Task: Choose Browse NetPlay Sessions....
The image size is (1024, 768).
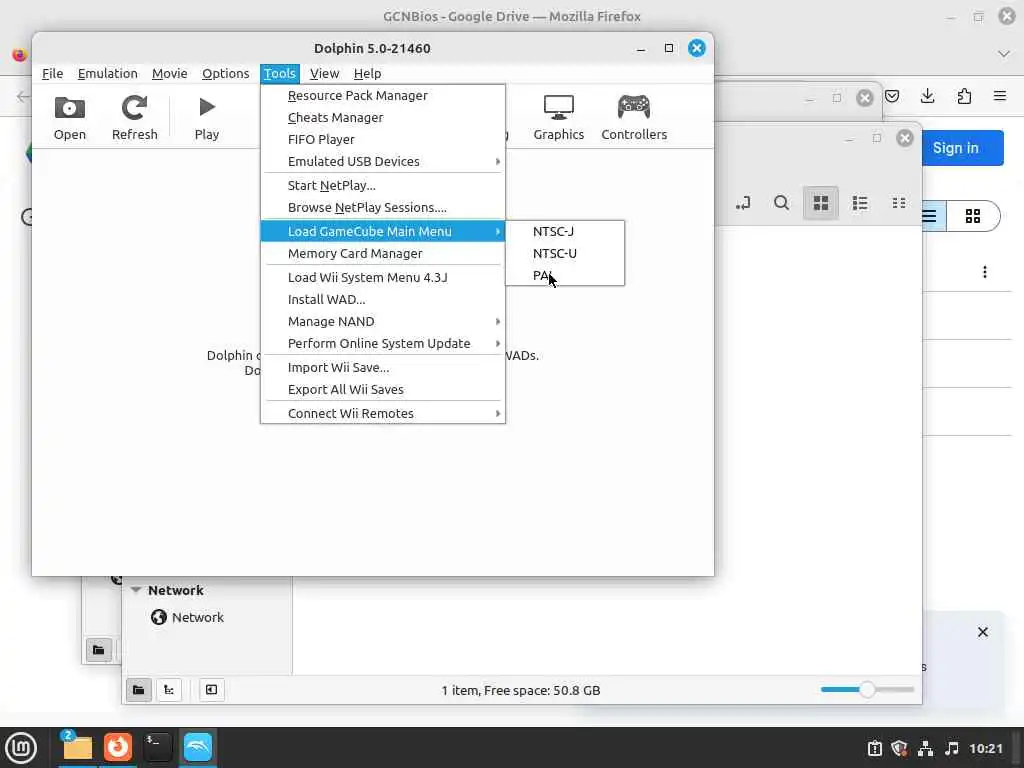Action: (383, 207)
